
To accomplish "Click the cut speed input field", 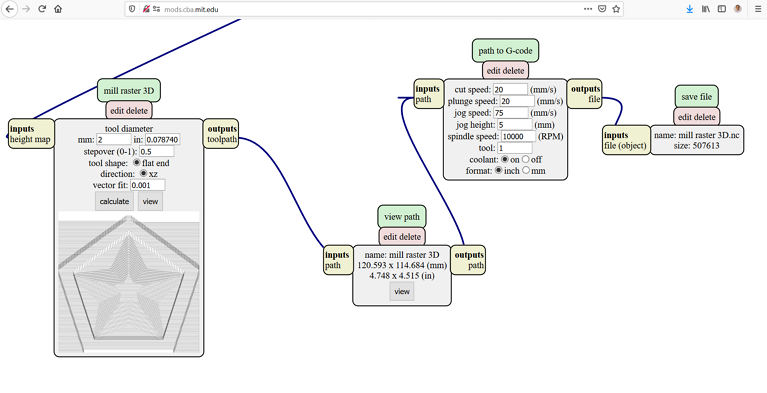I will [x=510, y=89].
